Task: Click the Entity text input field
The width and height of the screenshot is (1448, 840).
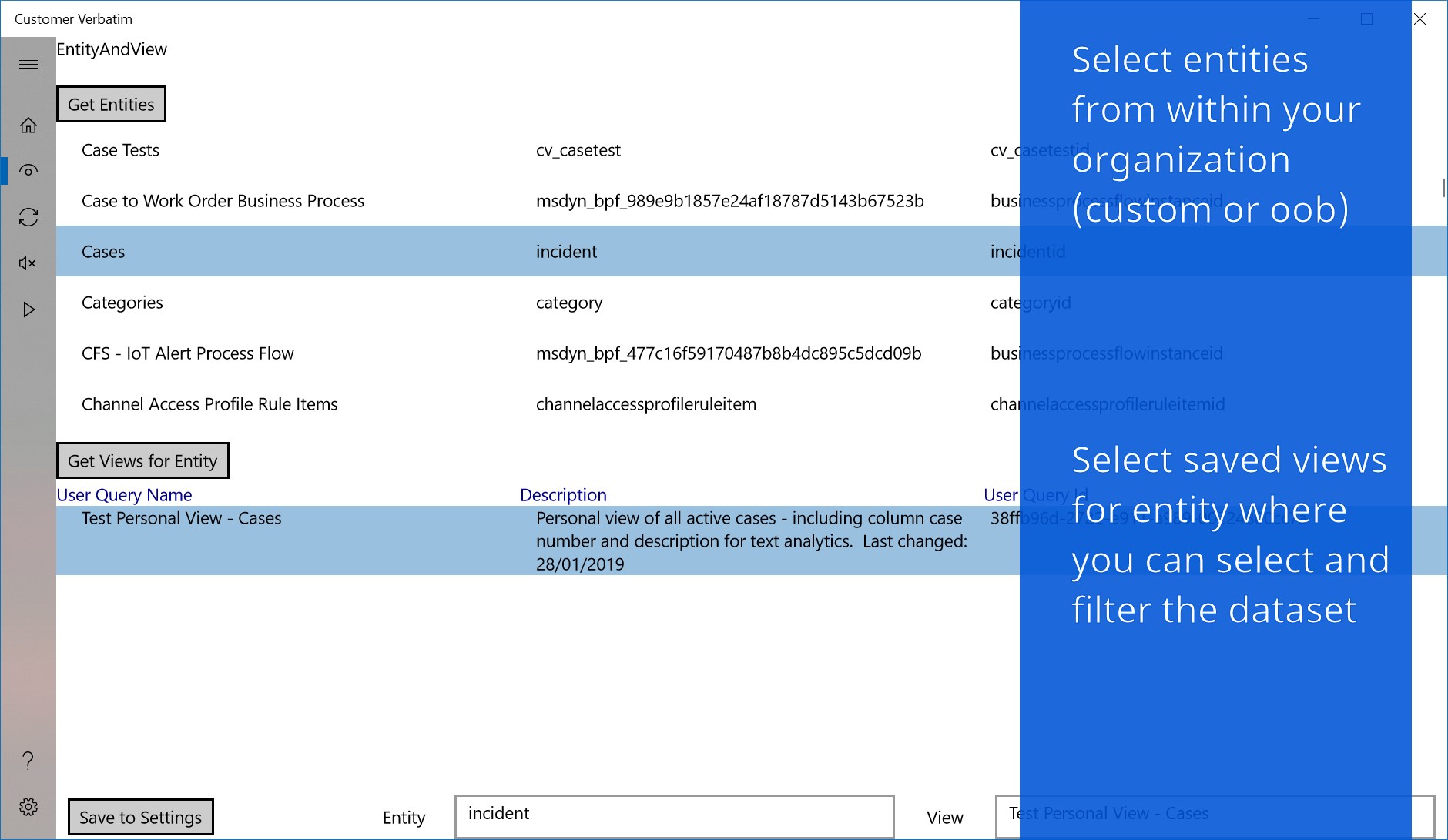Action: tap(674, 816)
